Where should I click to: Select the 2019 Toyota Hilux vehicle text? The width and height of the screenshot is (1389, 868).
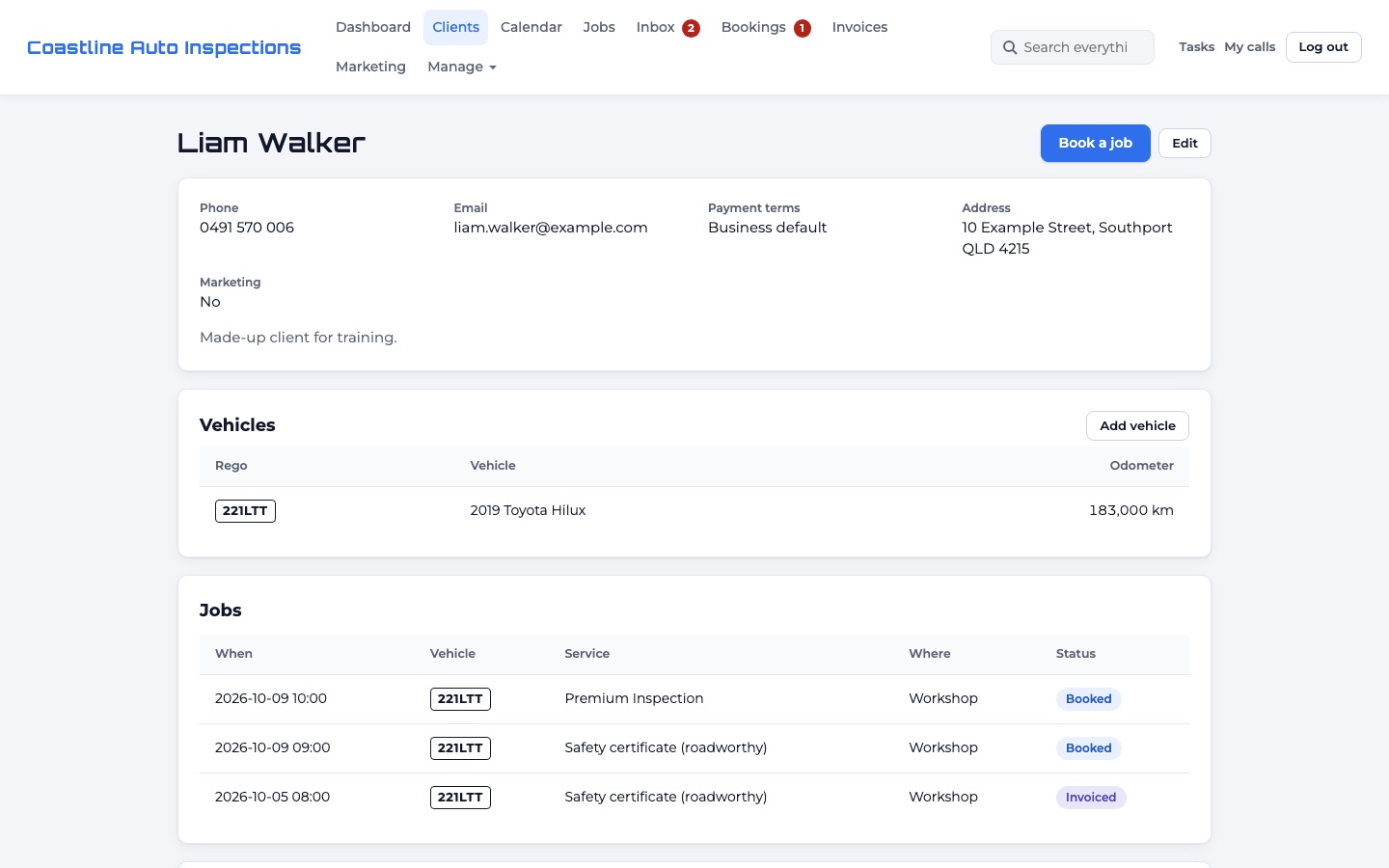[x=528, y=510]
